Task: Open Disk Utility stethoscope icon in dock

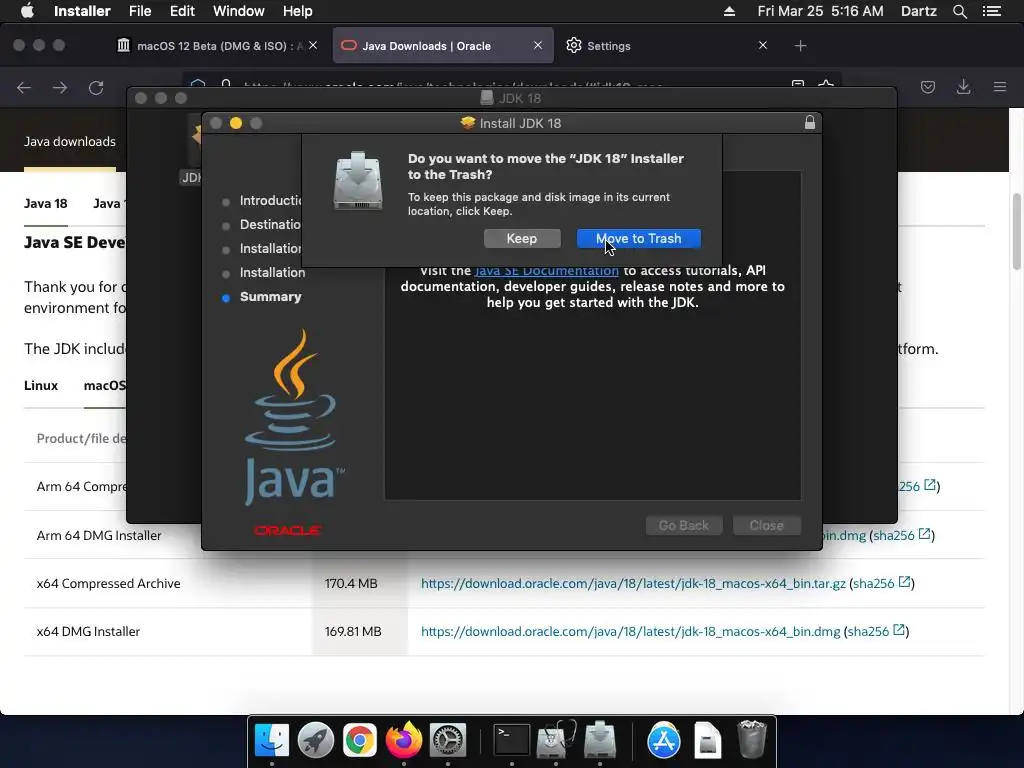Action: 556,741
